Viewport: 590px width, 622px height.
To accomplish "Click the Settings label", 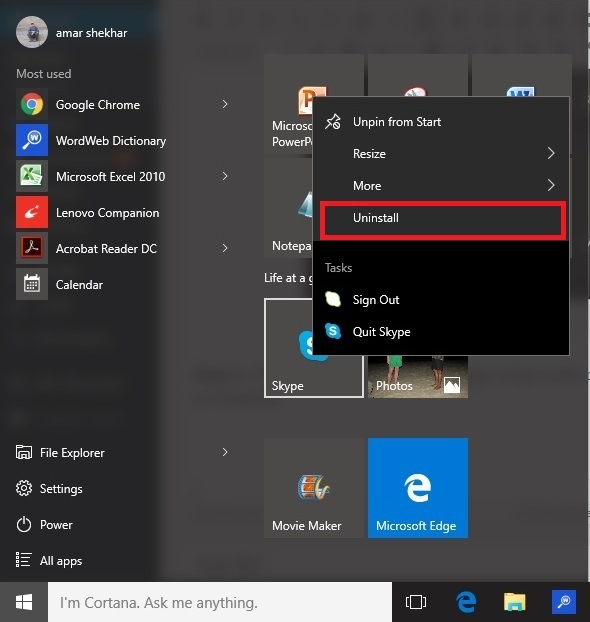I will click(61, 489).
